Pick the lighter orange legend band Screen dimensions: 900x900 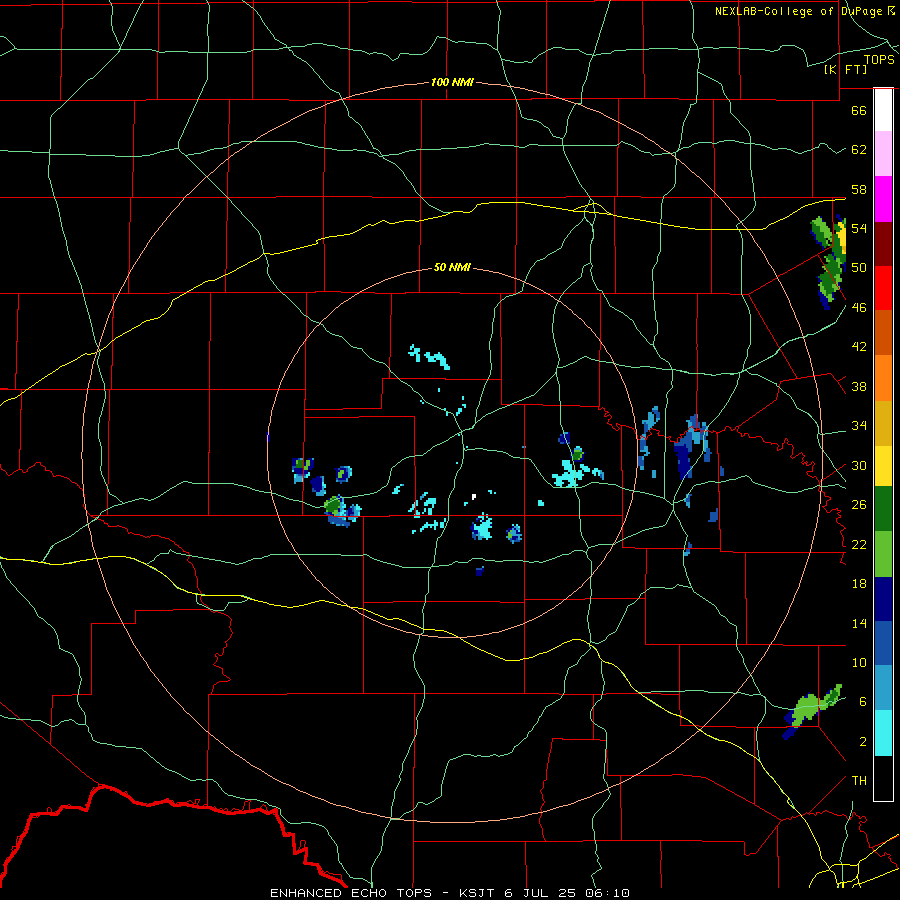[883, 378]
